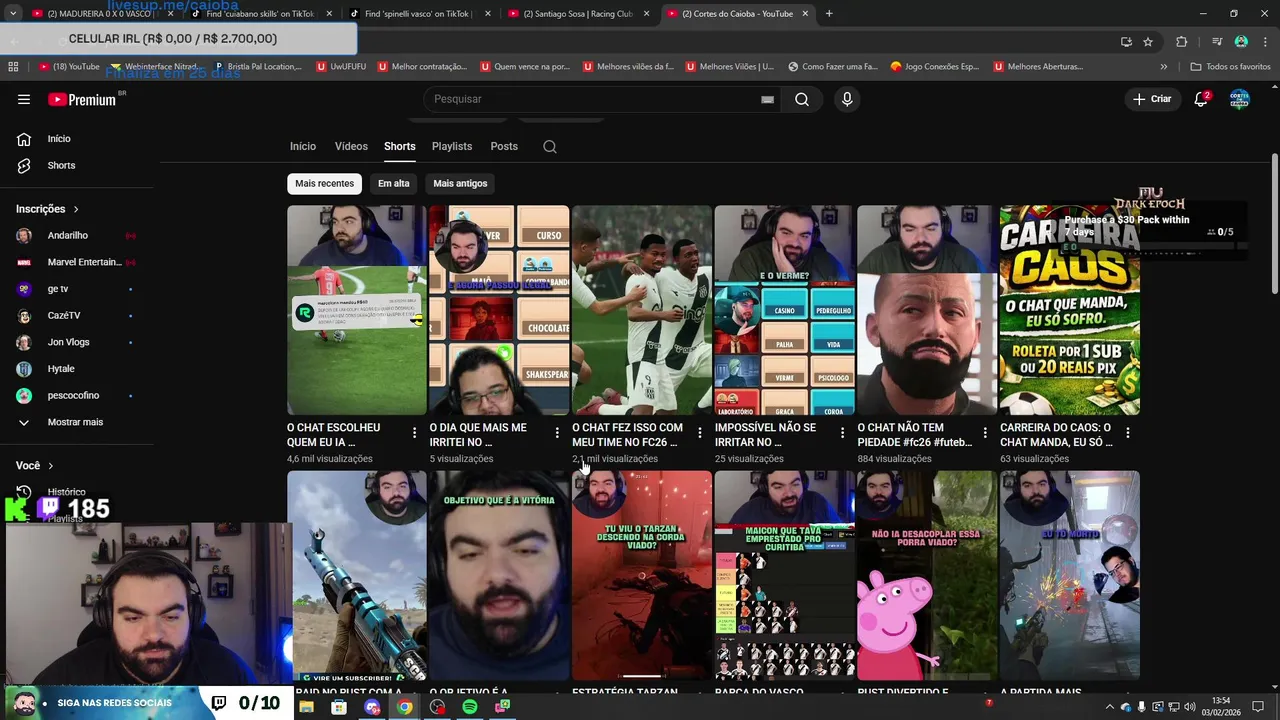Open File Explorer from the taskbar
Viewport: 1280px width, 720px height.
(306, 707)
